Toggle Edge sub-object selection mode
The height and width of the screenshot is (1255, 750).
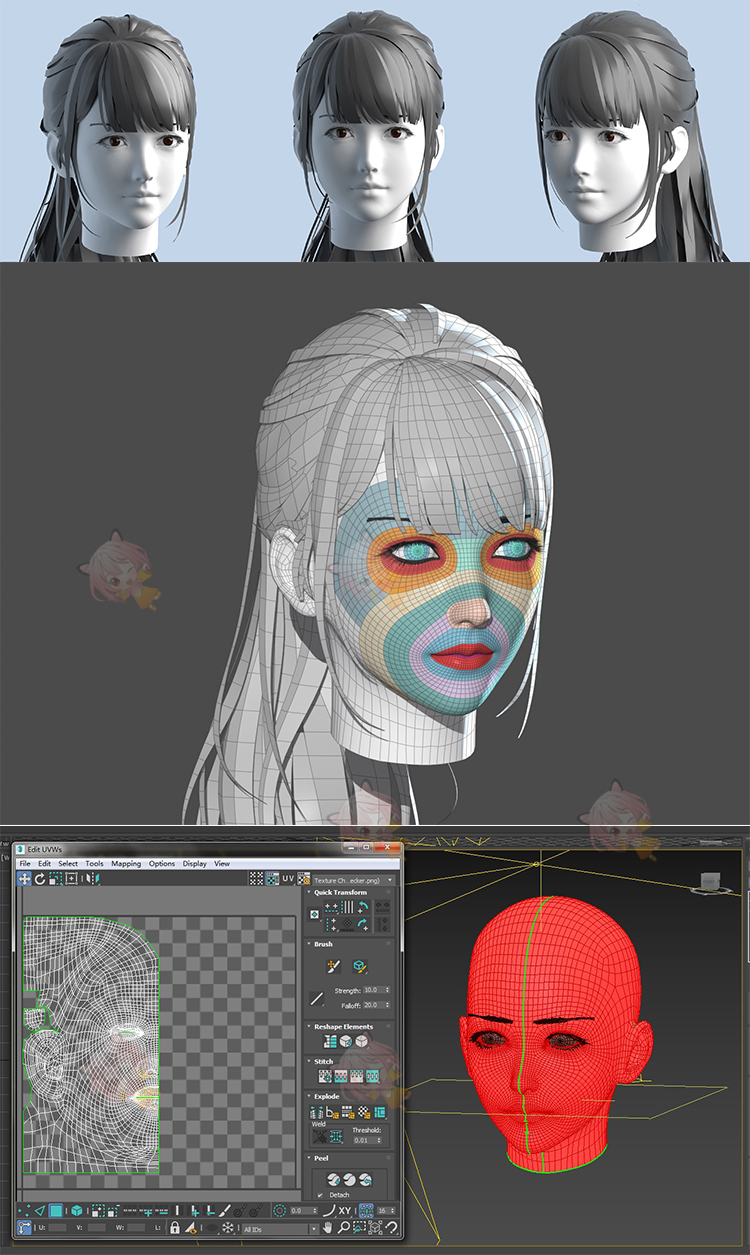click(40, 1210)
